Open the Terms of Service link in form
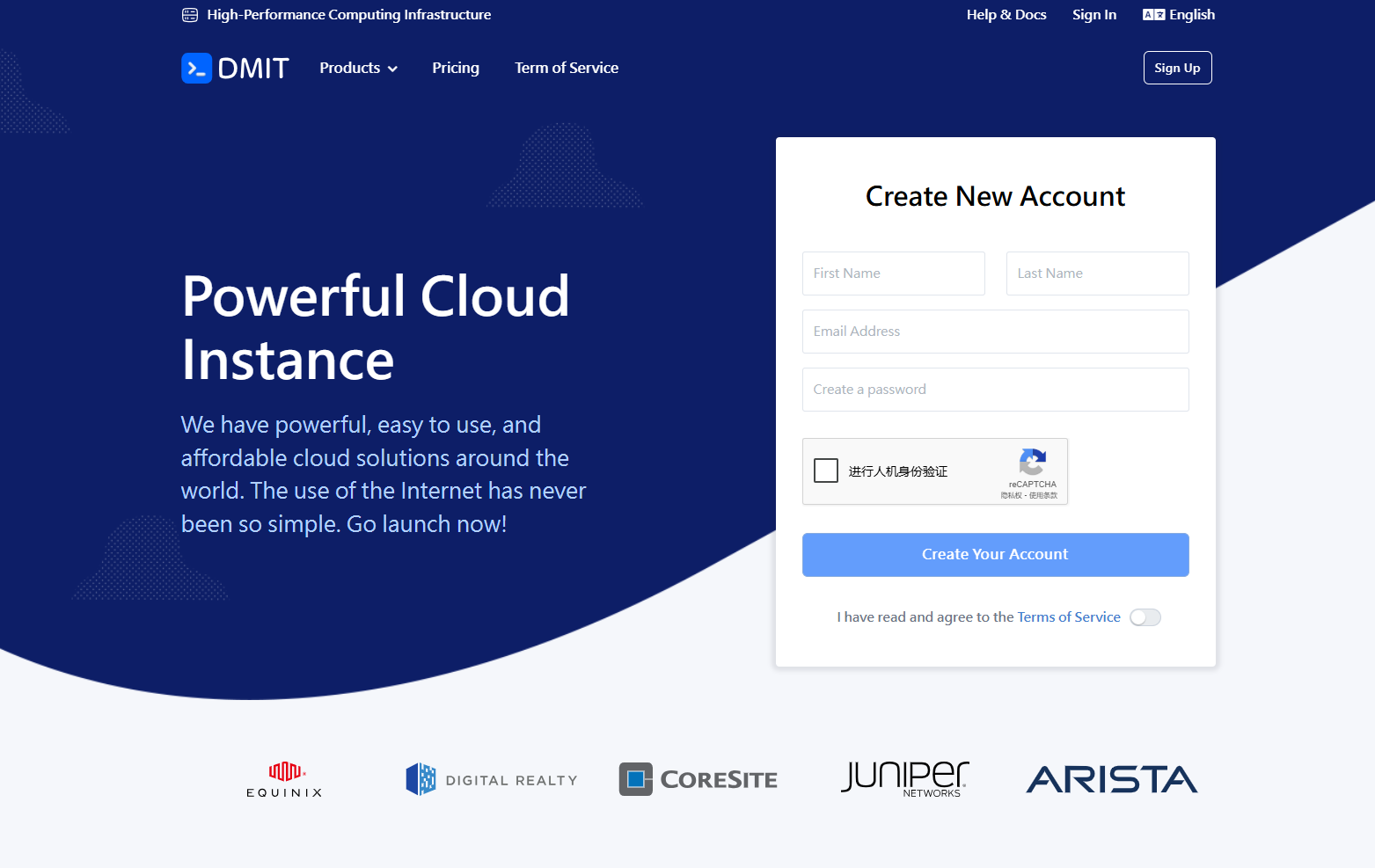The width and height of the screenshot is (1375, 868). pyautogui.click(x=1068, y=617)
